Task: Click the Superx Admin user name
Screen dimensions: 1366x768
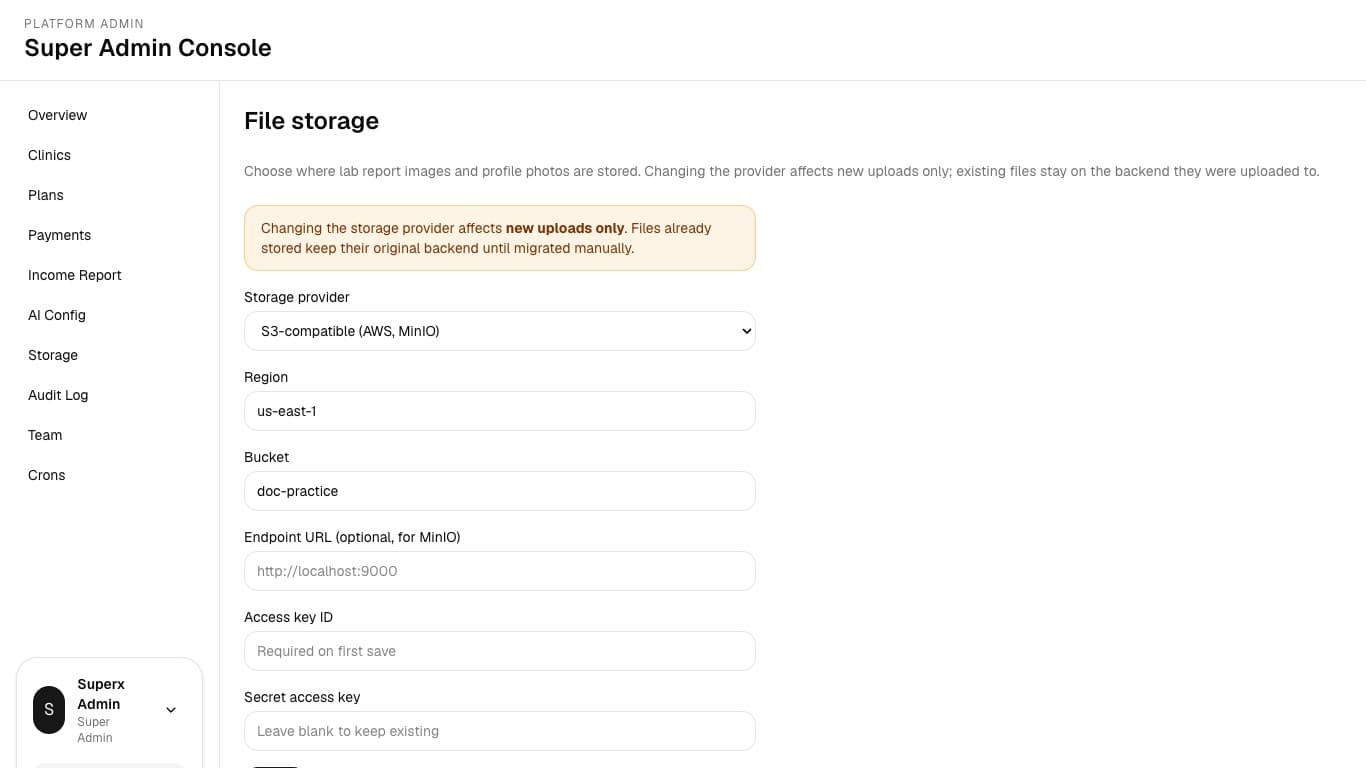Action: (101, 694)
